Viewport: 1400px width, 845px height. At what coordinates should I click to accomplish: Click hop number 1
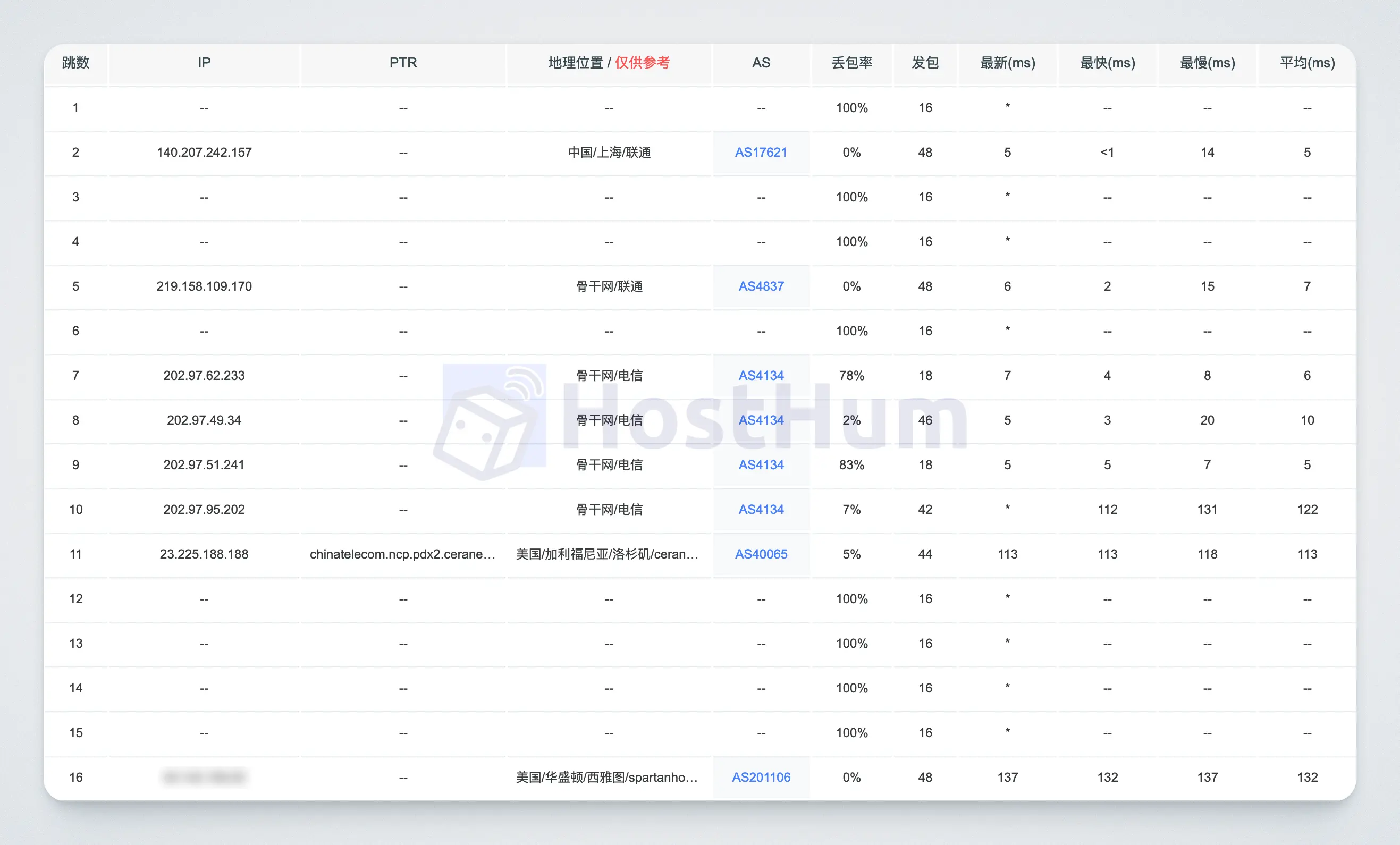click(x=75, y=108)
